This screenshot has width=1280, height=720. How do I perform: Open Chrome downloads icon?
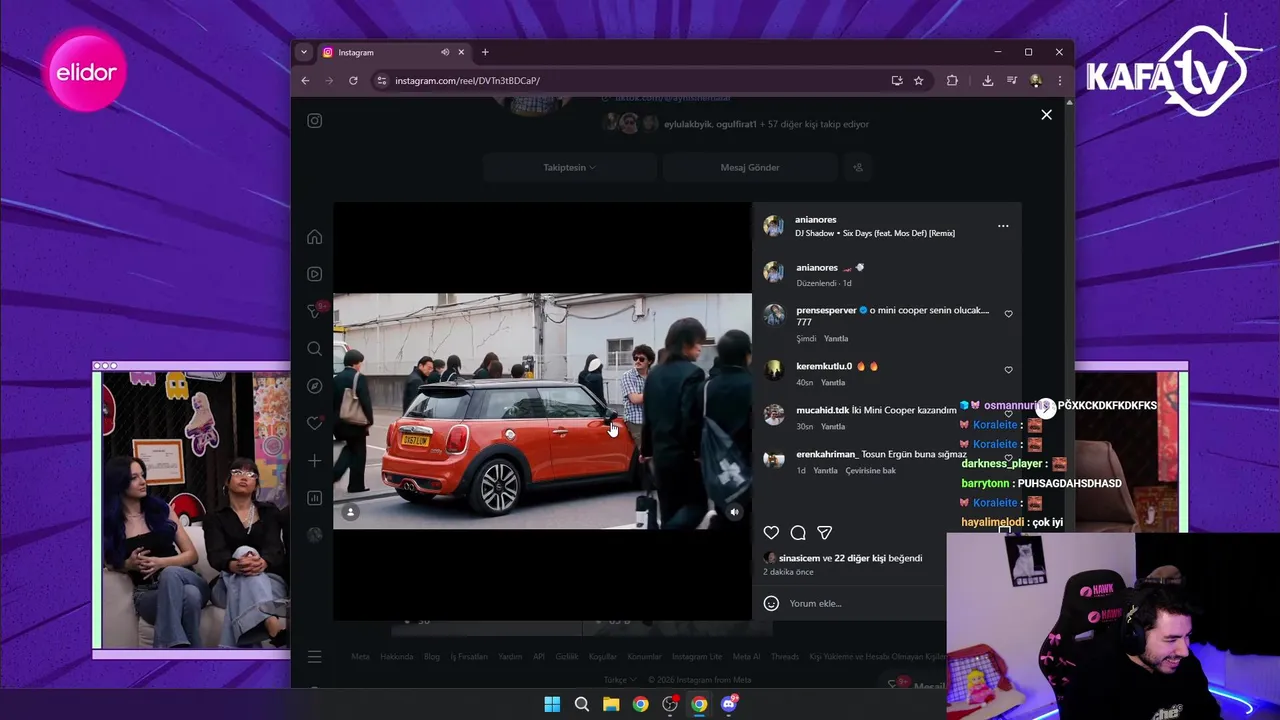tap(988, 81)
